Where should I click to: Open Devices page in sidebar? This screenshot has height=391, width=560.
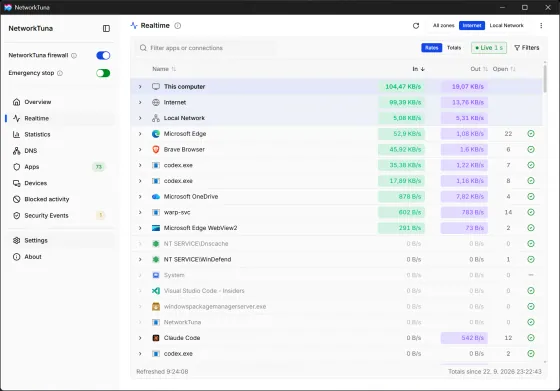pyautogui.click(x=60, y=183)
